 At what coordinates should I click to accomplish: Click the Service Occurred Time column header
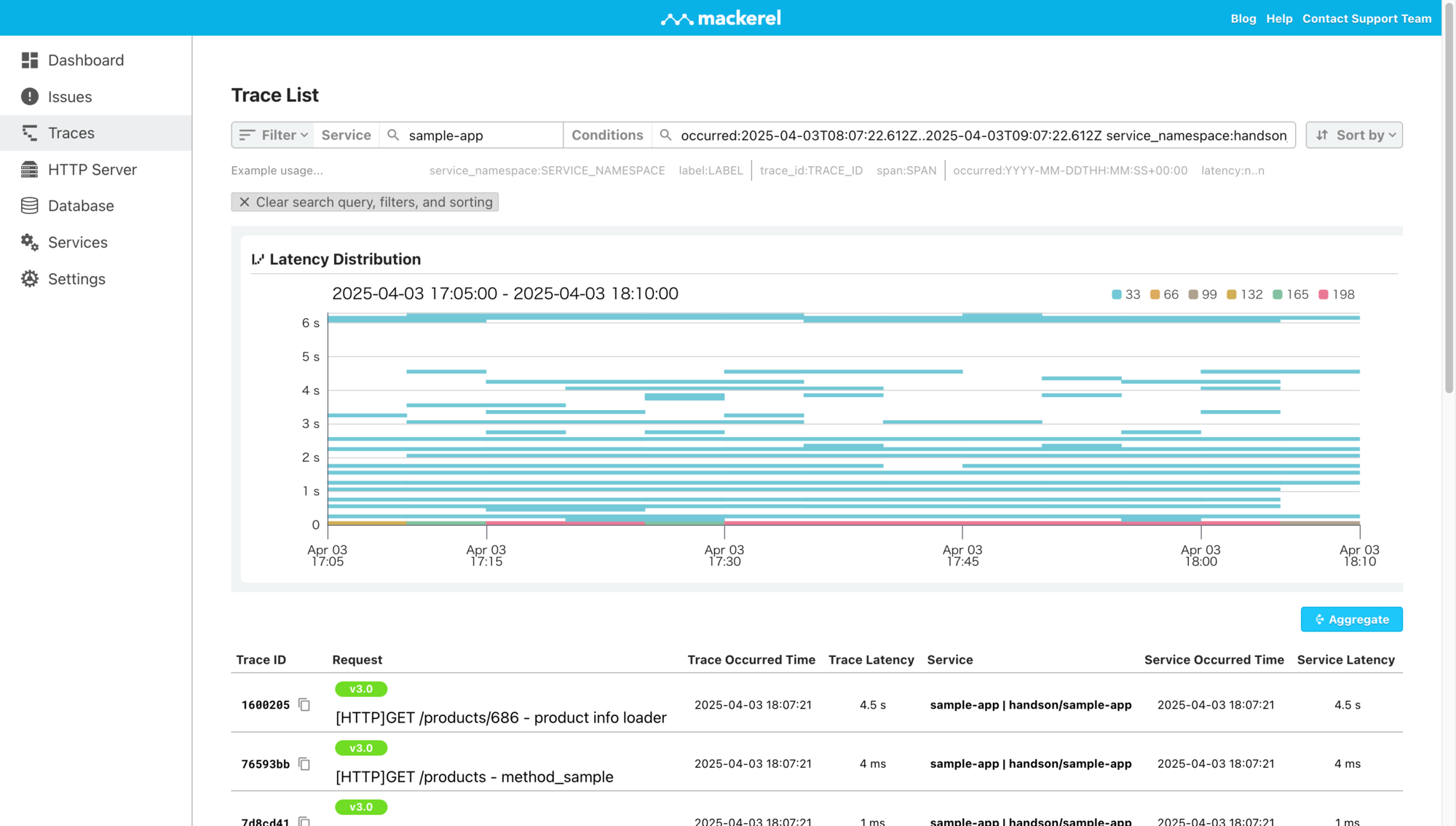(1214, 660)
